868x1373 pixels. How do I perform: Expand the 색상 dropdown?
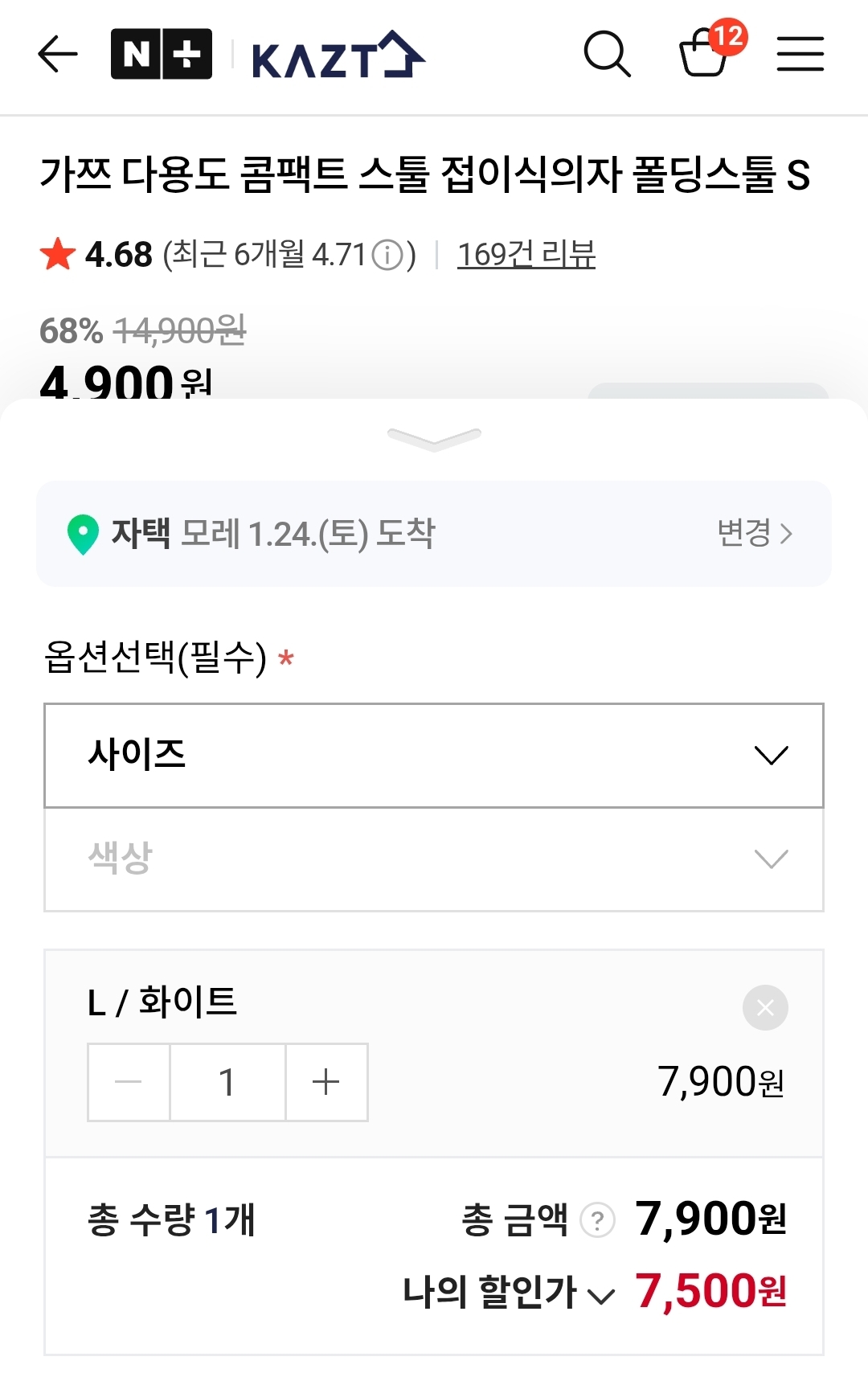[x=434, y=859]
